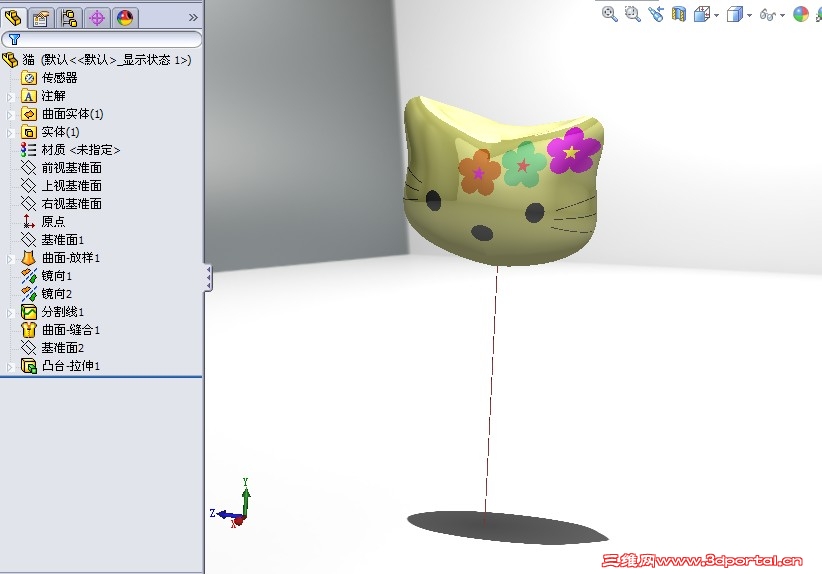Viewport: 822px width, 574px height.
Task: Select the 分割线1 split line feature
Action: (x=52, y=312)
